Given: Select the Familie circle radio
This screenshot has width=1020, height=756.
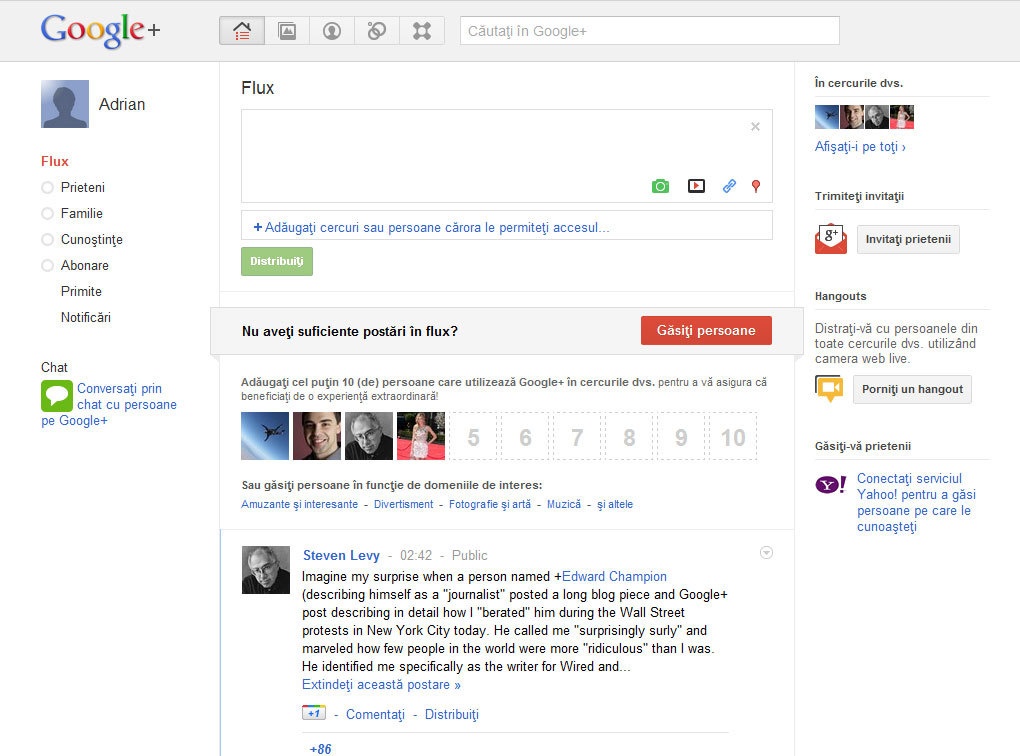Looking at the screenshot, I should click(x=47, y=213).
